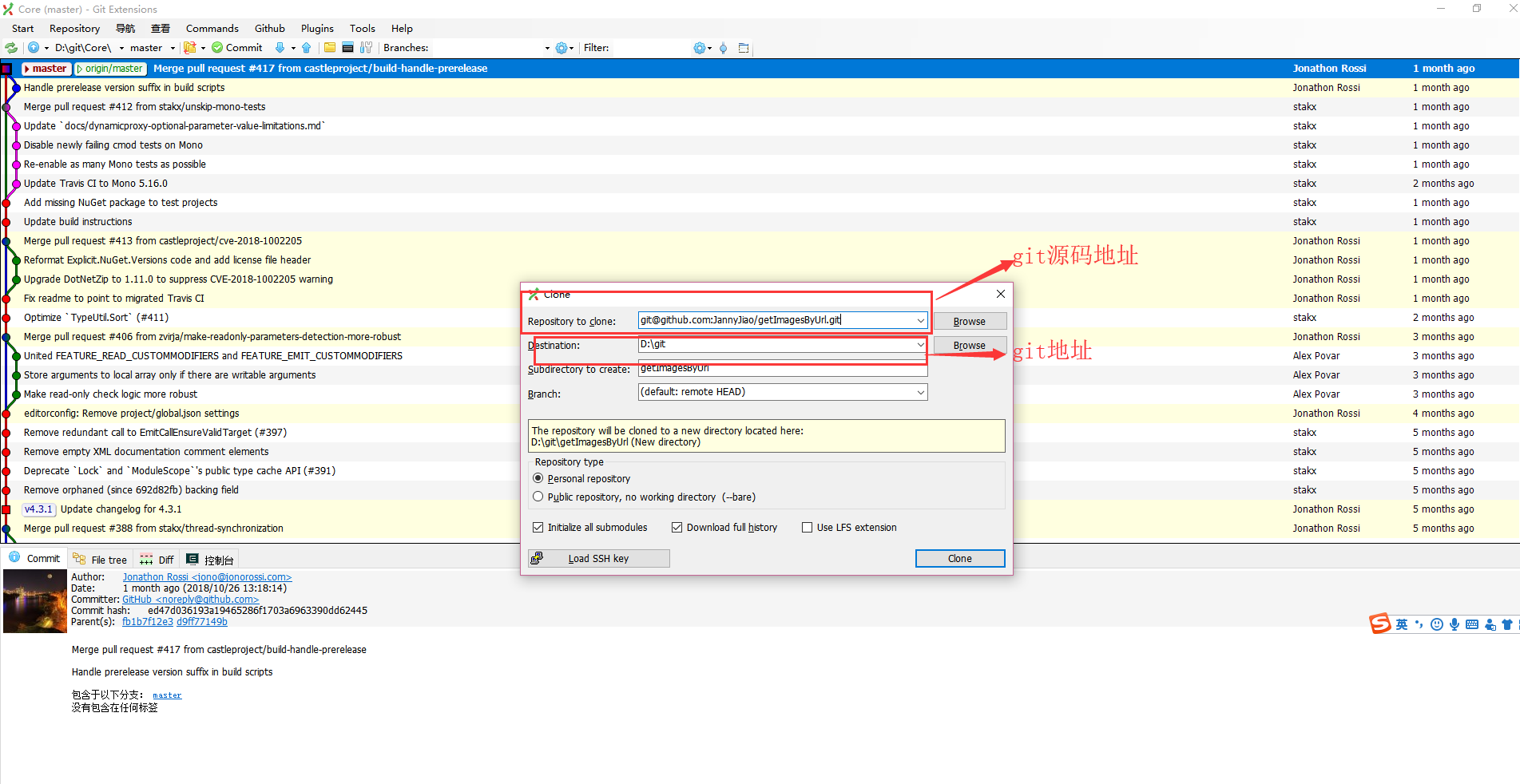
Task: Toggle the layout panel icon in toolbar
Action: (744, 48)
